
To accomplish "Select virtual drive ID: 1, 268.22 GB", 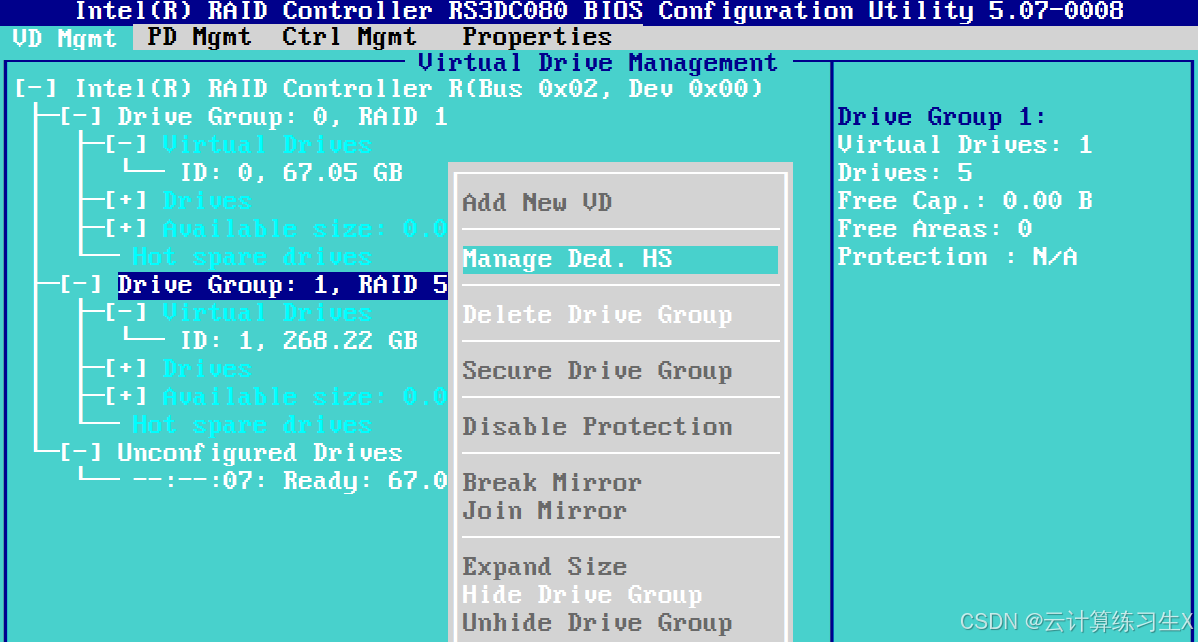I will pyautogui.click(x=300, y=342).
